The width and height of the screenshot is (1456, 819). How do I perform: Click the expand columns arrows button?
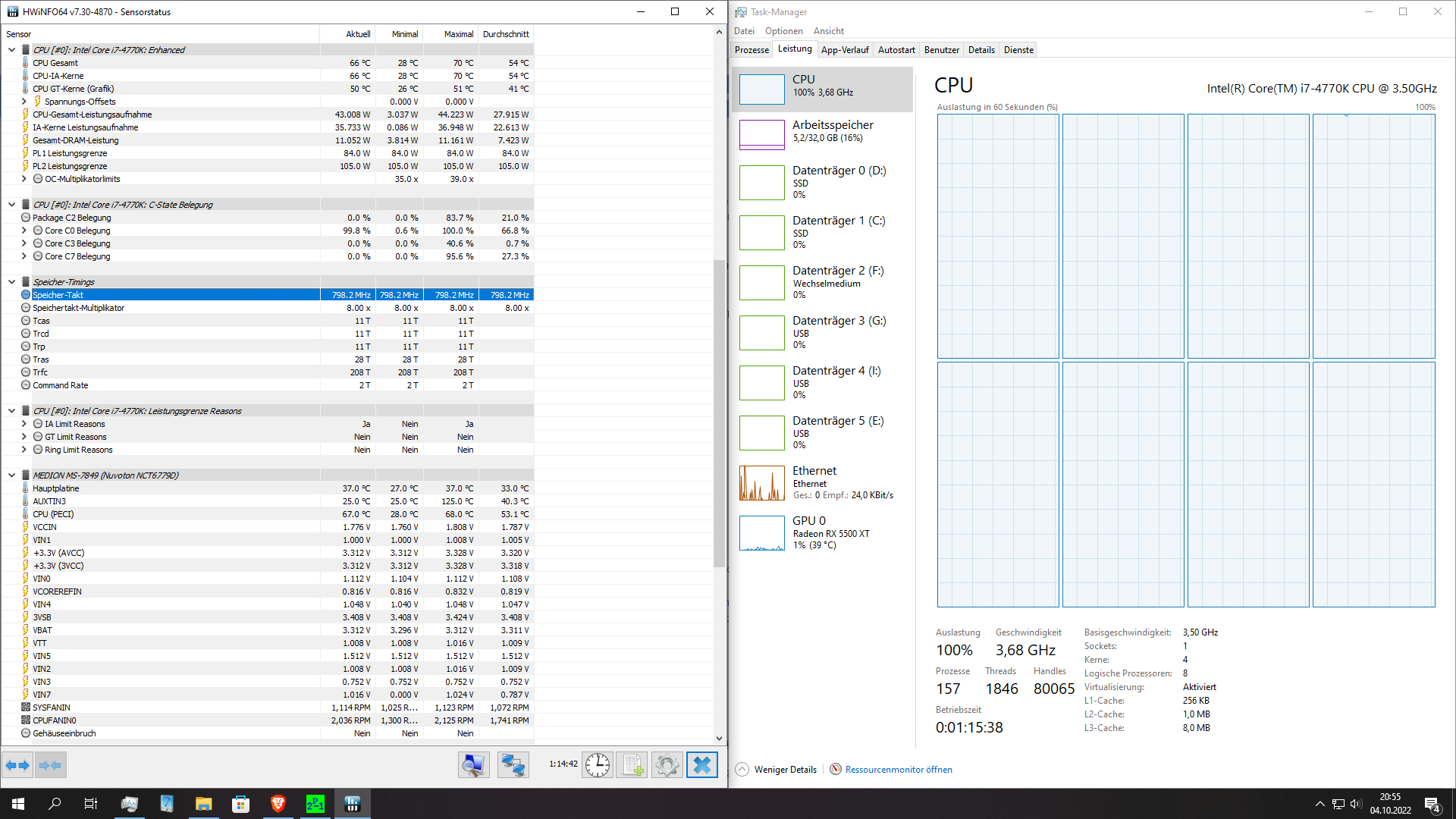[17, 765]
